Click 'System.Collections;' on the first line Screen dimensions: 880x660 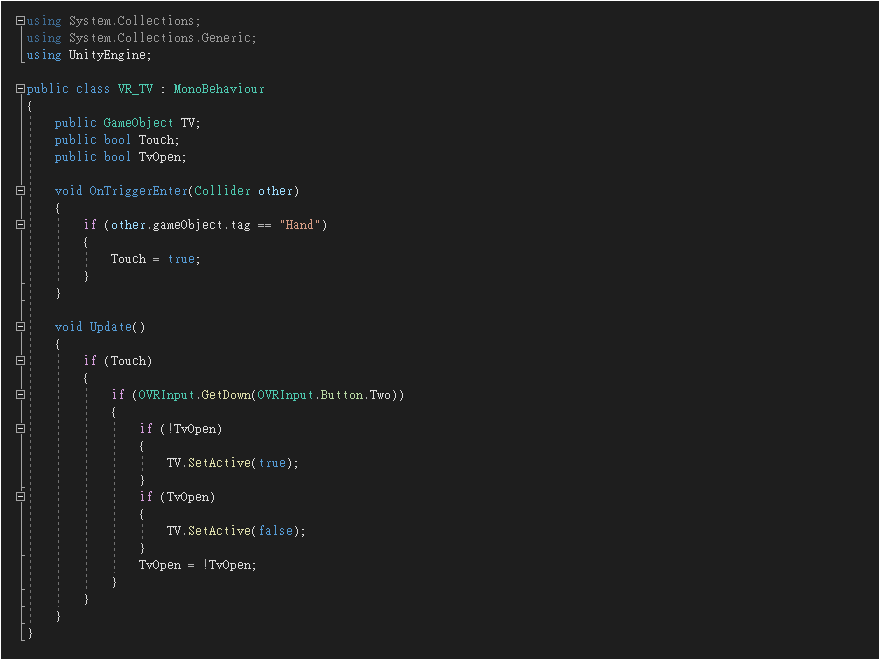(135, 21)
